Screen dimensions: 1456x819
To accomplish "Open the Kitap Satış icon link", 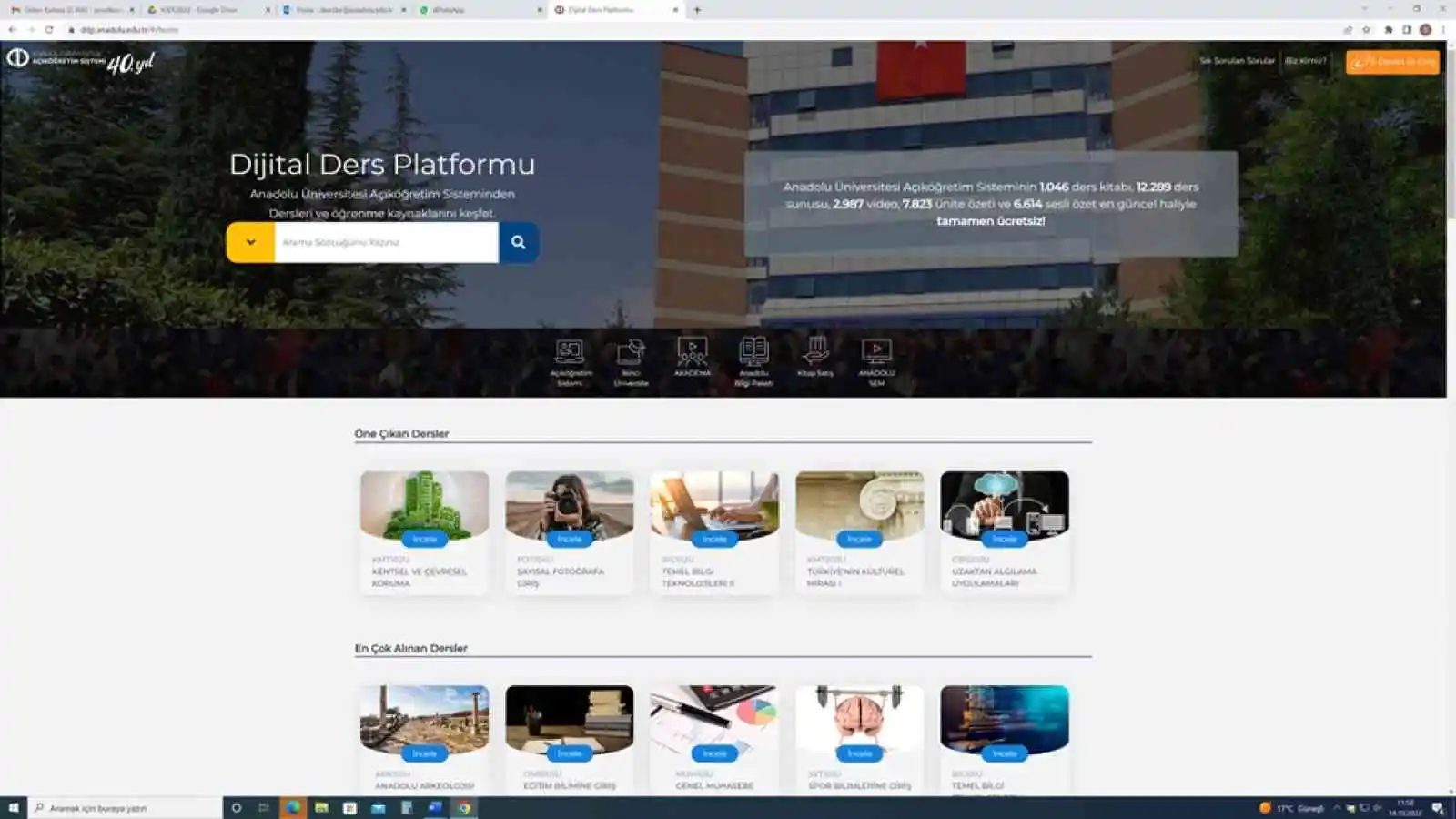I will pyautogui.click(x=815, y=357).
